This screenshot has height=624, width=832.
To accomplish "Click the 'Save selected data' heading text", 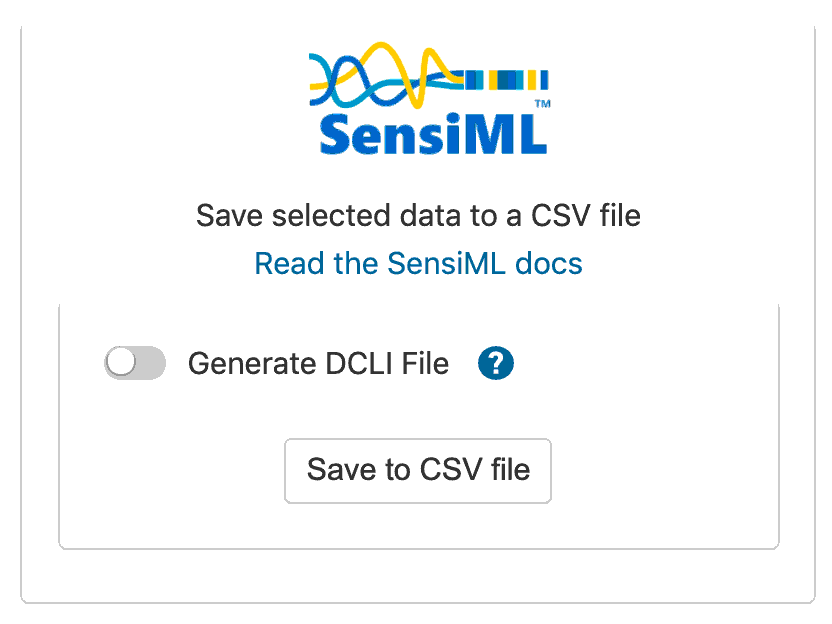I will click(x=418, y=215).
